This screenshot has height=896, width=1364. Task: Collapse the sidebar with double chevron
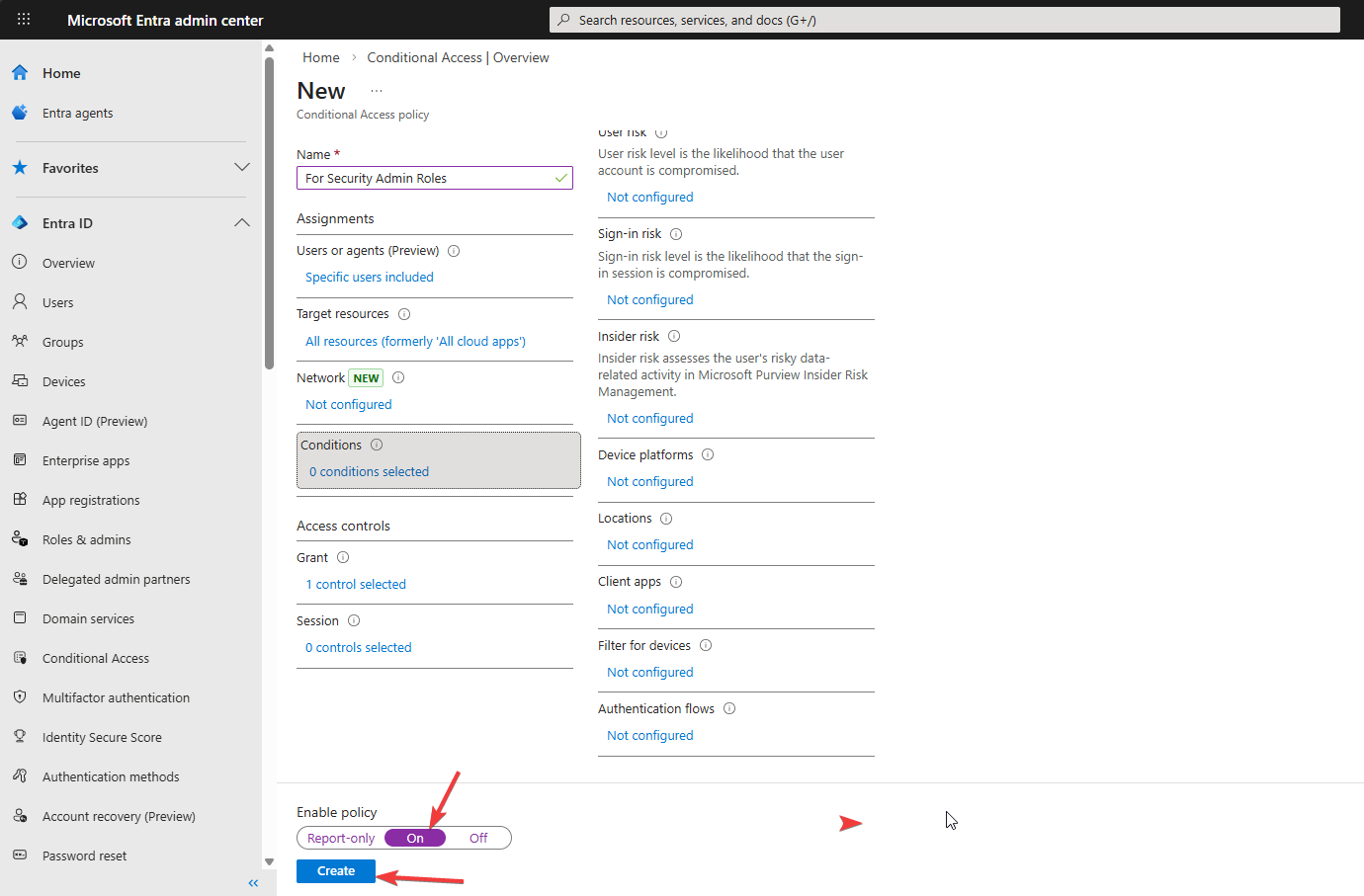click(x=253, y=883)
